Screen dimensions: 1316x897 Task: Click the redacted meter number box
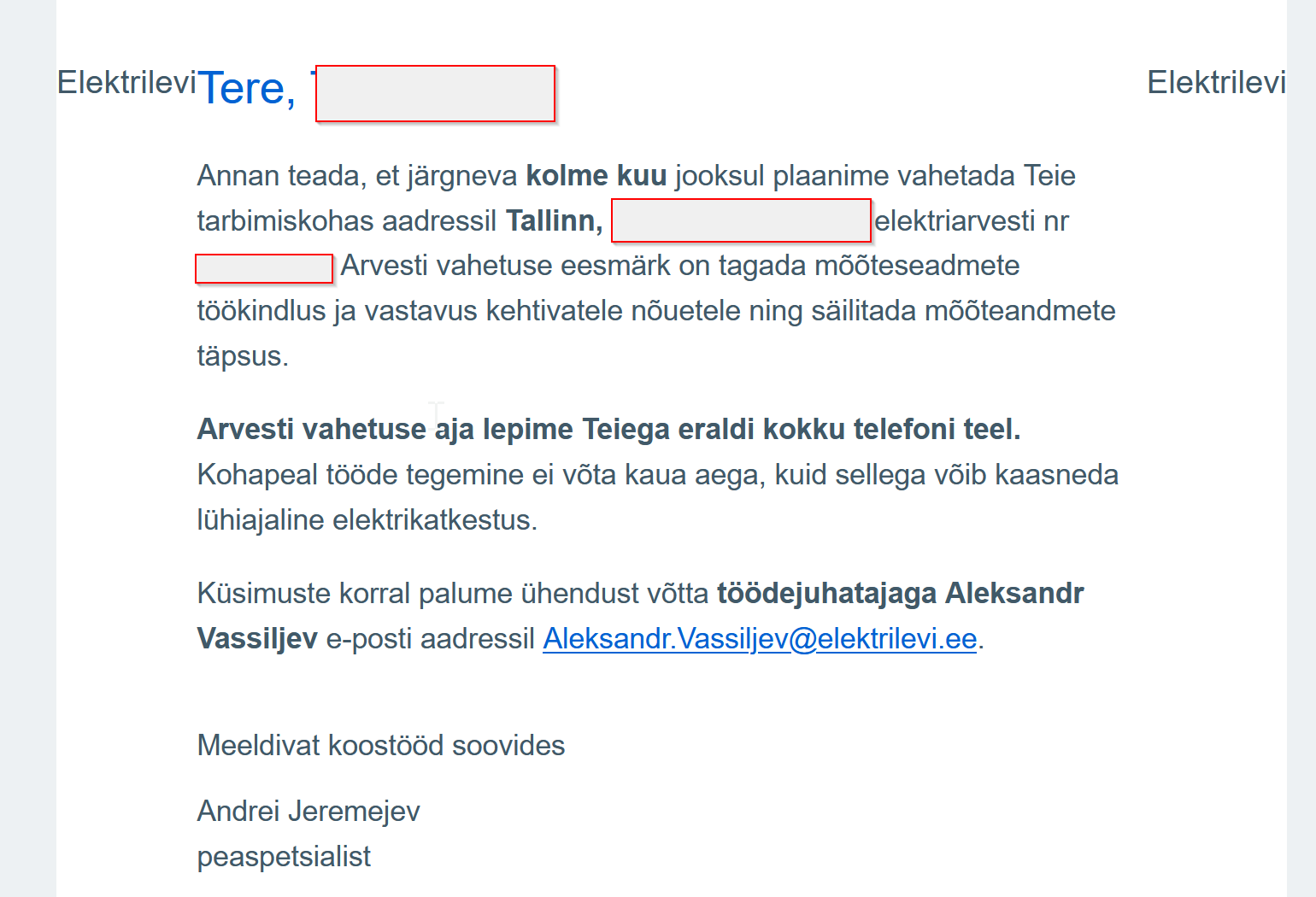pyautogui.click(x=263, y=268)
